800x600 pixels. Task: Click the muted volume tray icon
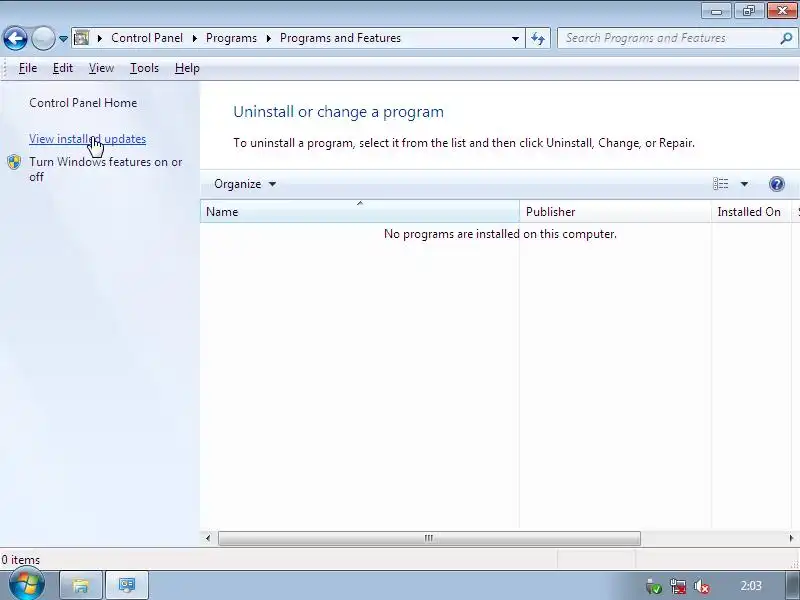(703, 587)
